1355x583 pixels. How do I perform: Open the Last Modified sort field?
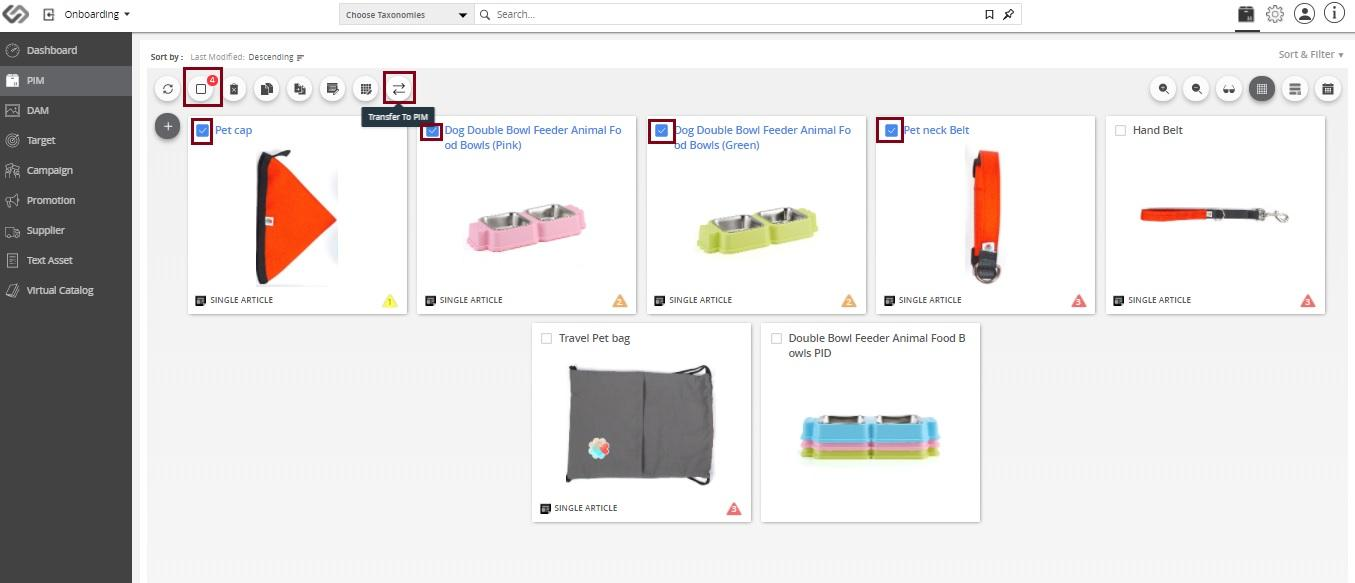[217, 57]
